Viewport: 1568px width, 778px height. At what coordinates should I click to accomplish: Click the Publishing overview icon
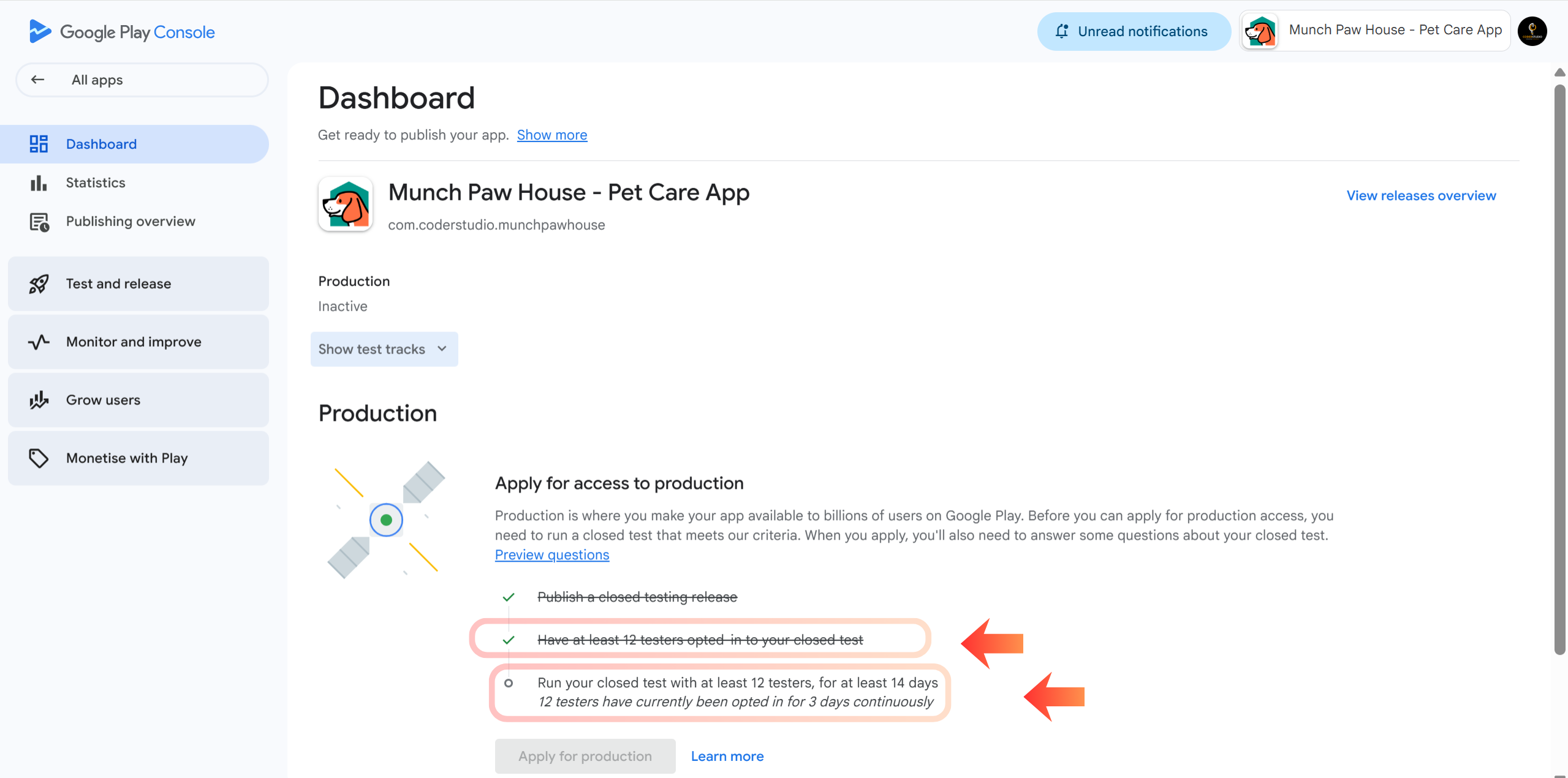(38, 221)
